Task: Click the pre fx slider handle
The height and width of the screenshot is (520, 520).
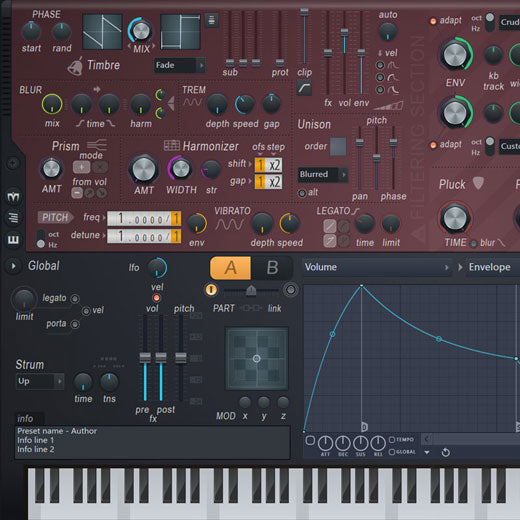Action: 145,358
